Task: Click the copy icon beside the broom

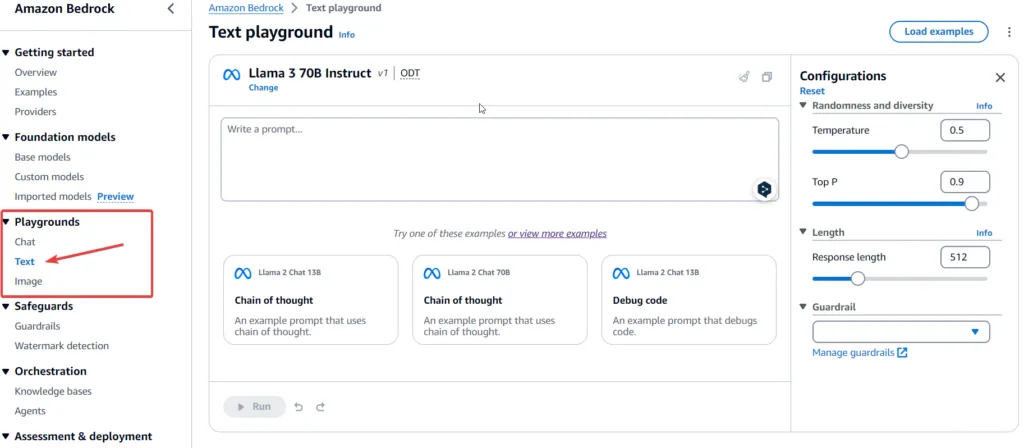Action: click(x=767, y=76)
